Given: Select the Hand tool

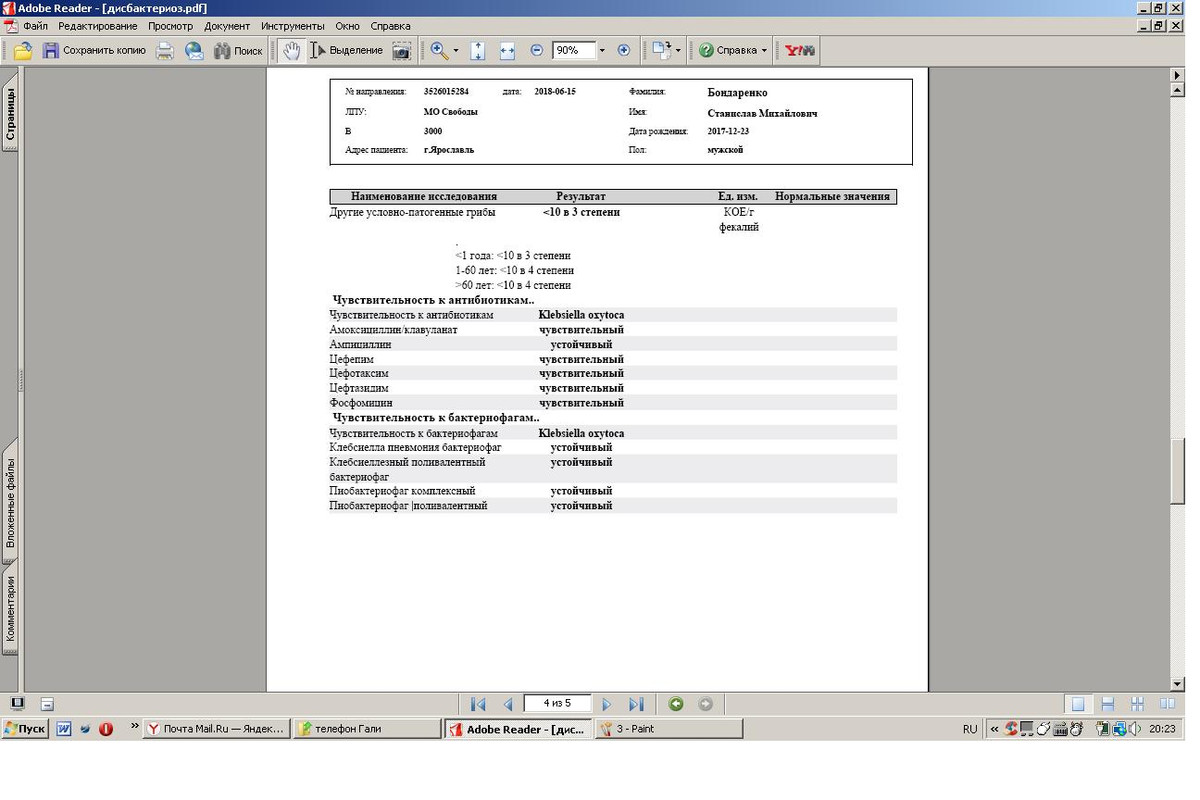Looking at the screenshot, I should coord(291,50).
